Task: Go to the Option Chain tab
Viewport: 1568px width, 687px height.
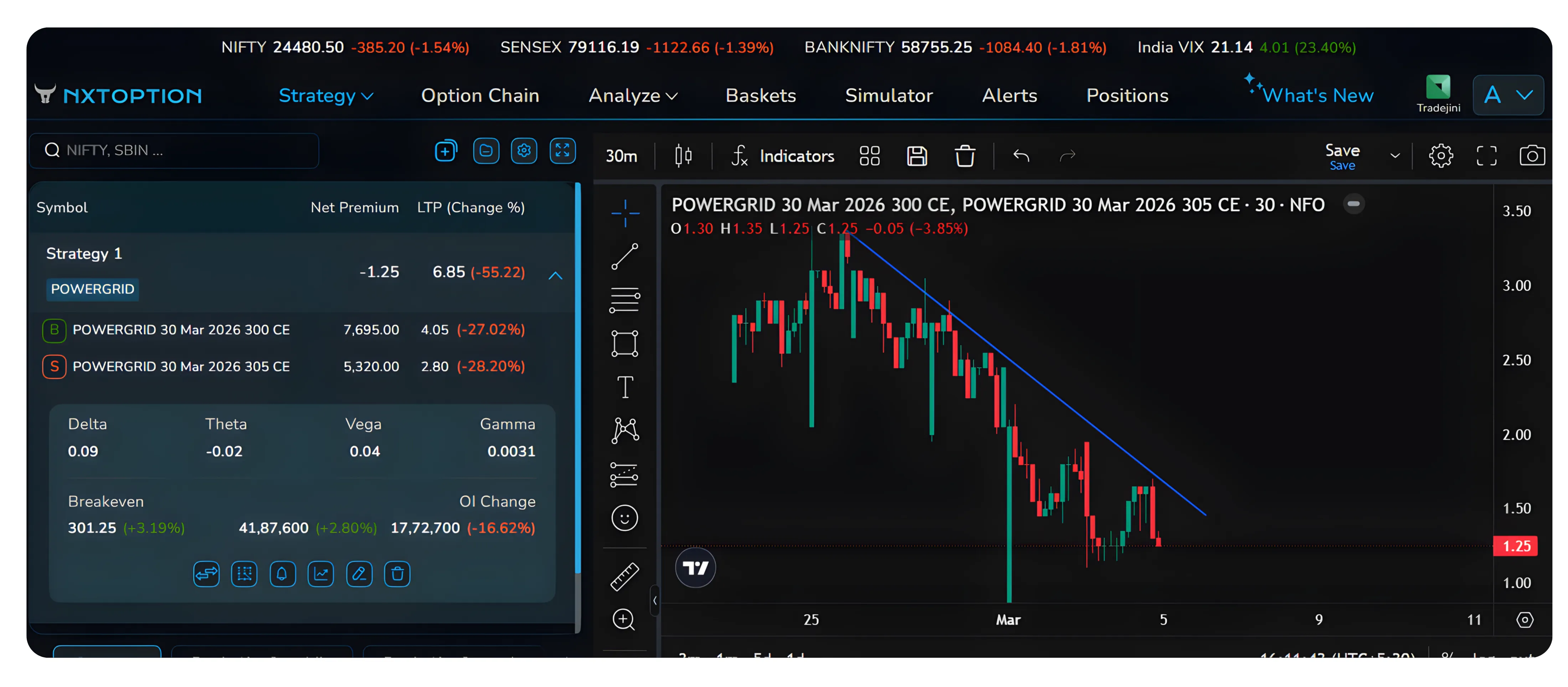Action: coord(480,95)
